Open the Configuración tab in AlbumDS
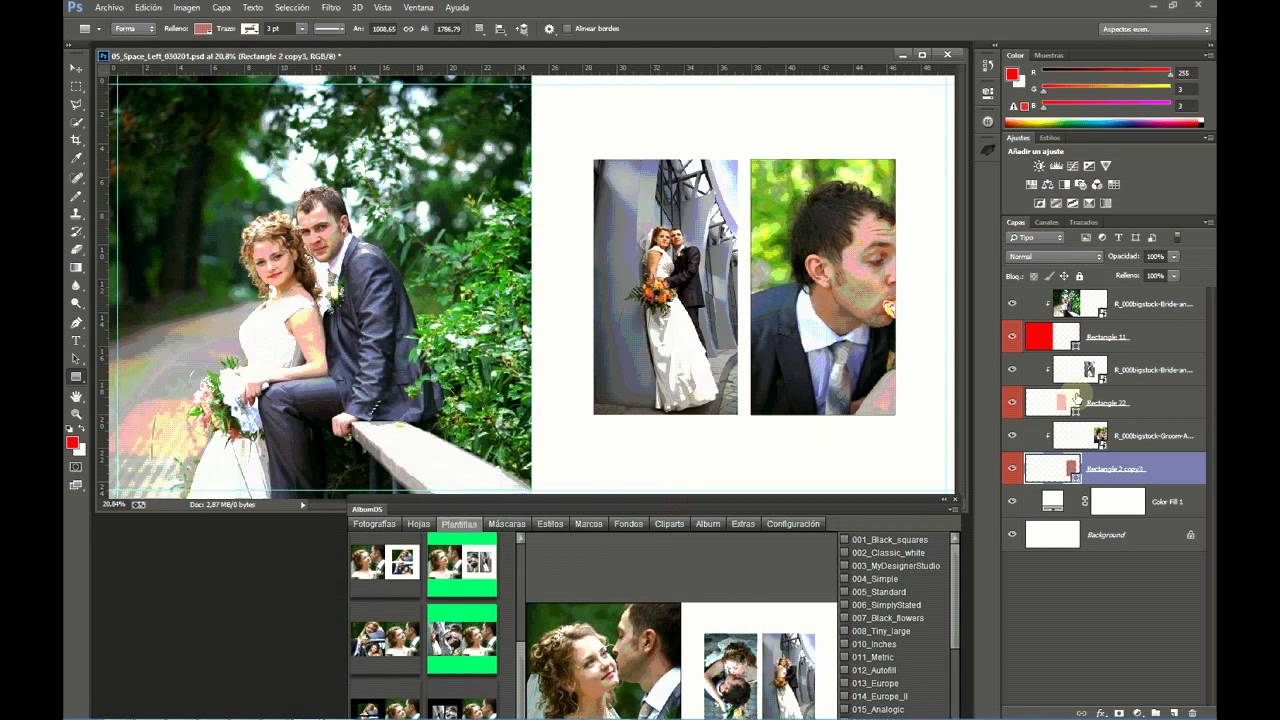 click(x=793, y=524)
